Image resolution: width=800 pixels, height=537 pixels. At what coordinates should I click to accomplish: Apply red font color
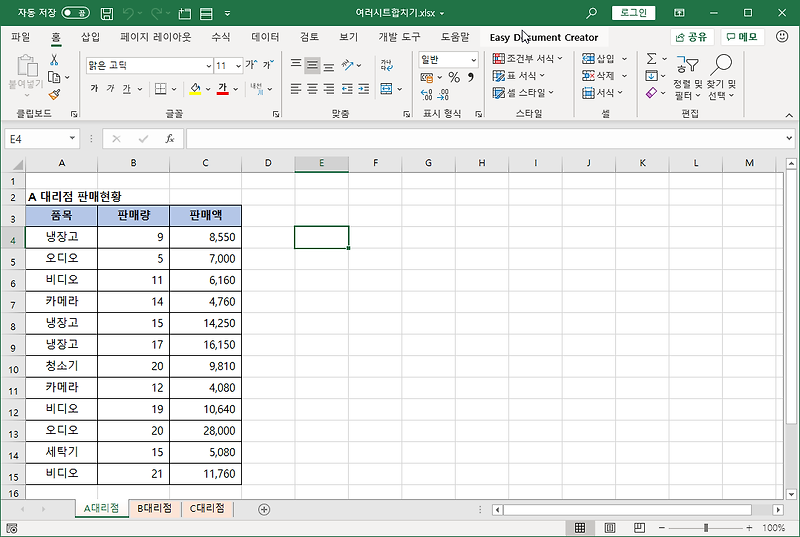pos(222,89)
